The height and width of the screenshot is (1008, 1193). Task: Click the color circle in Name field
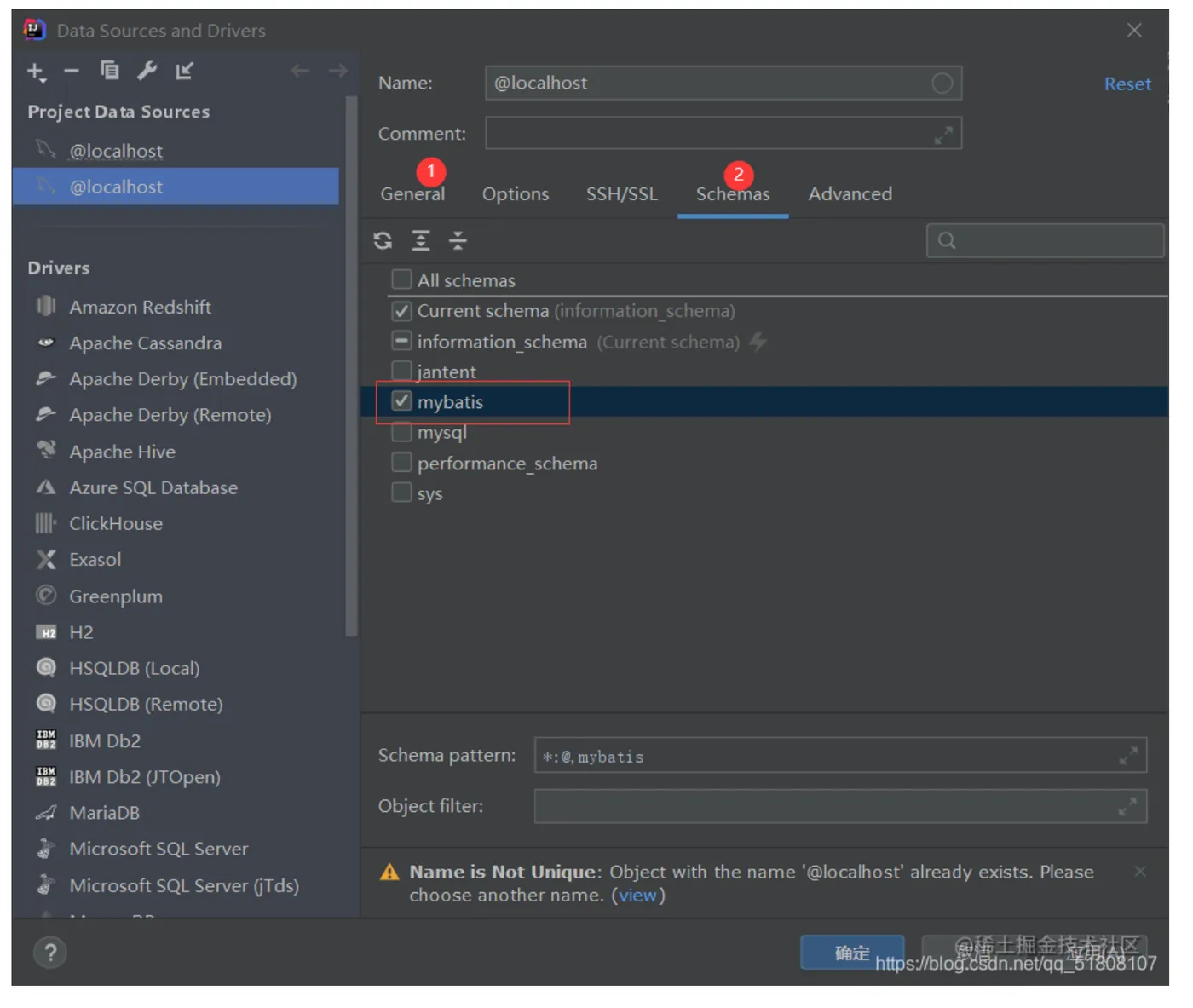pos(942,84)
